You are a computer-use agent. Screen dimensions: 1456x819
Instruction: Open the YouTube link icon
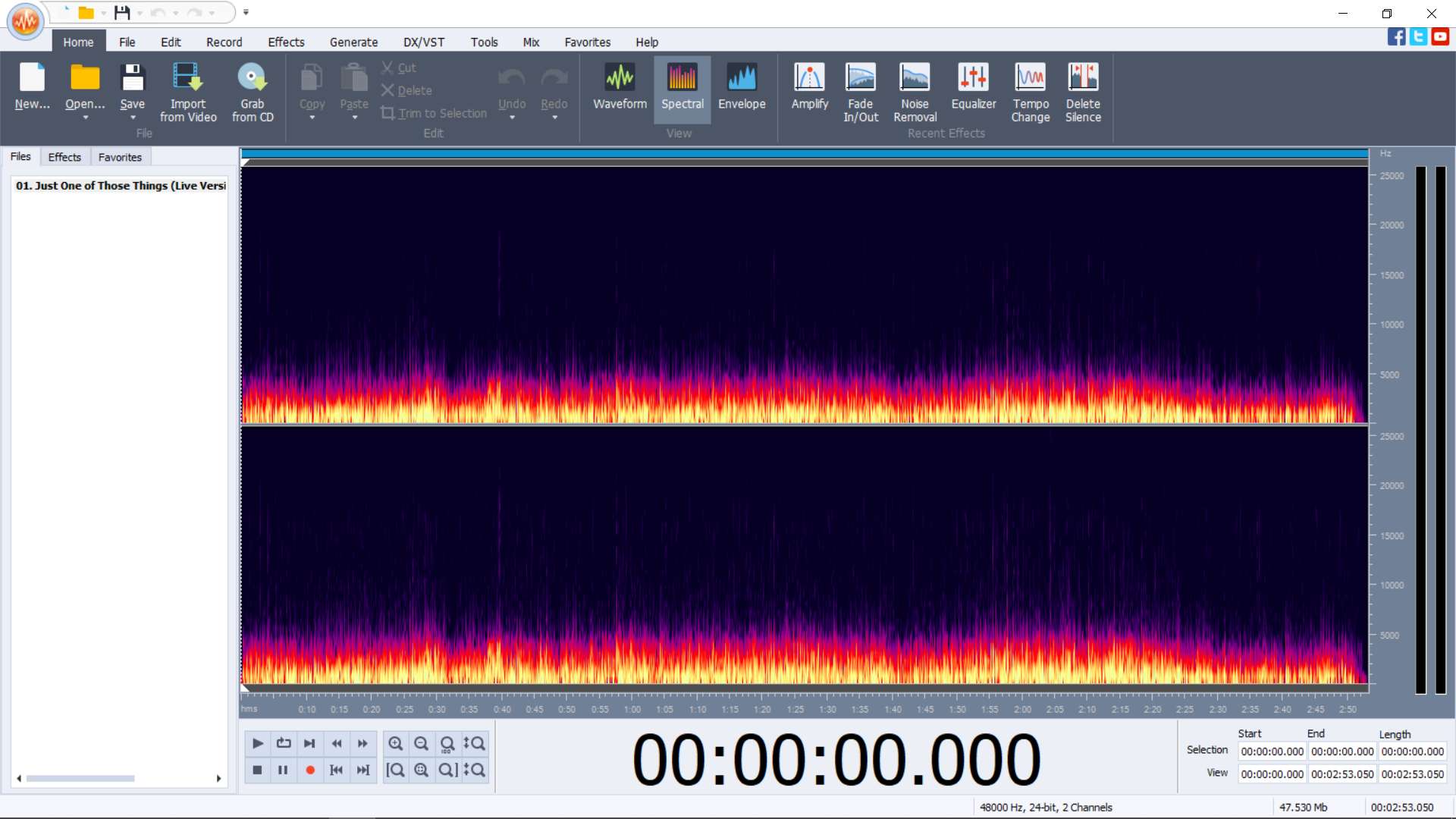coord(1440,36)
